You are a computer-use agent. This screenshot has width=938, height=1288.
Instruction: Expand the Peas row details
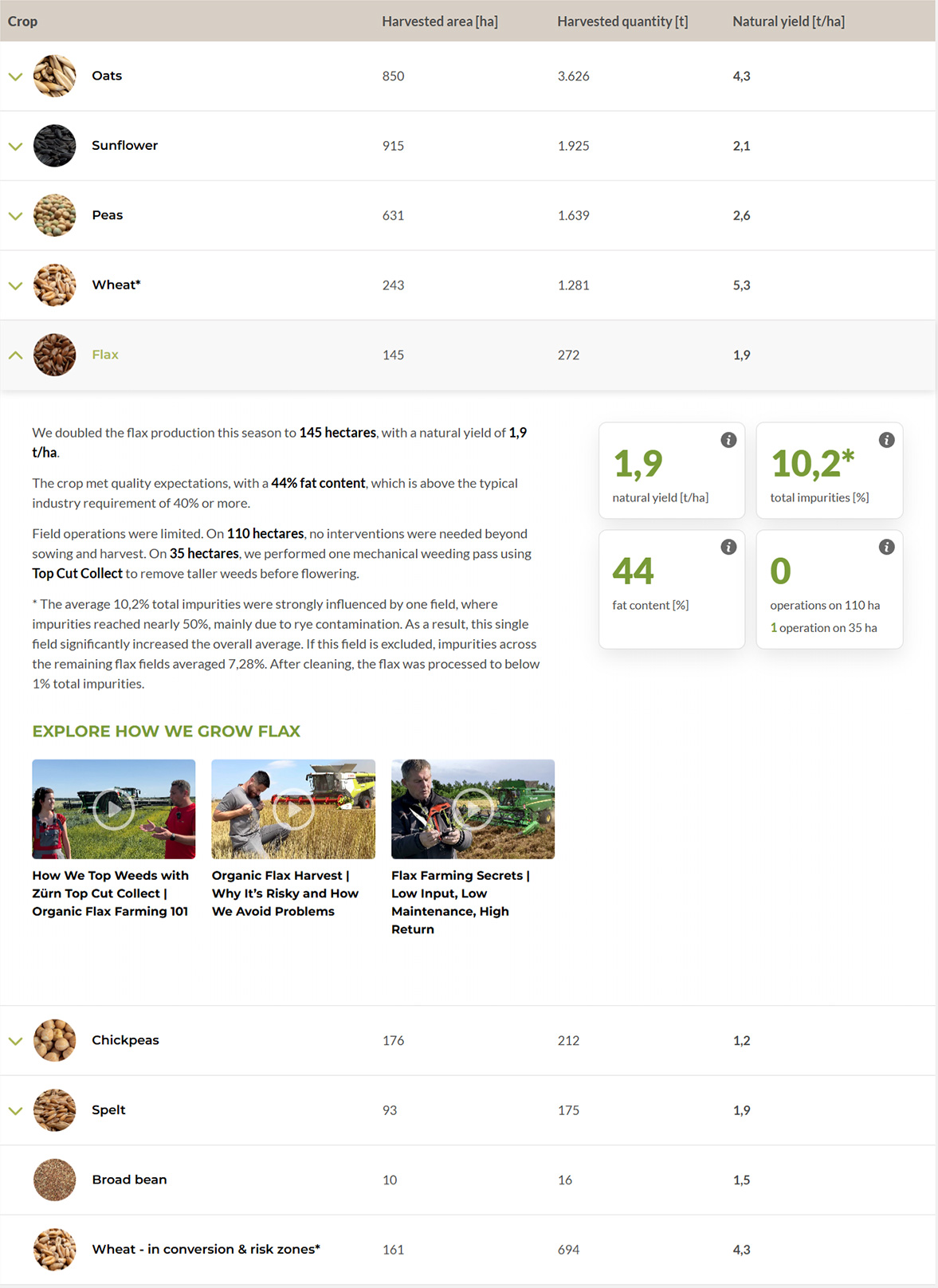(x=15, y=216)
